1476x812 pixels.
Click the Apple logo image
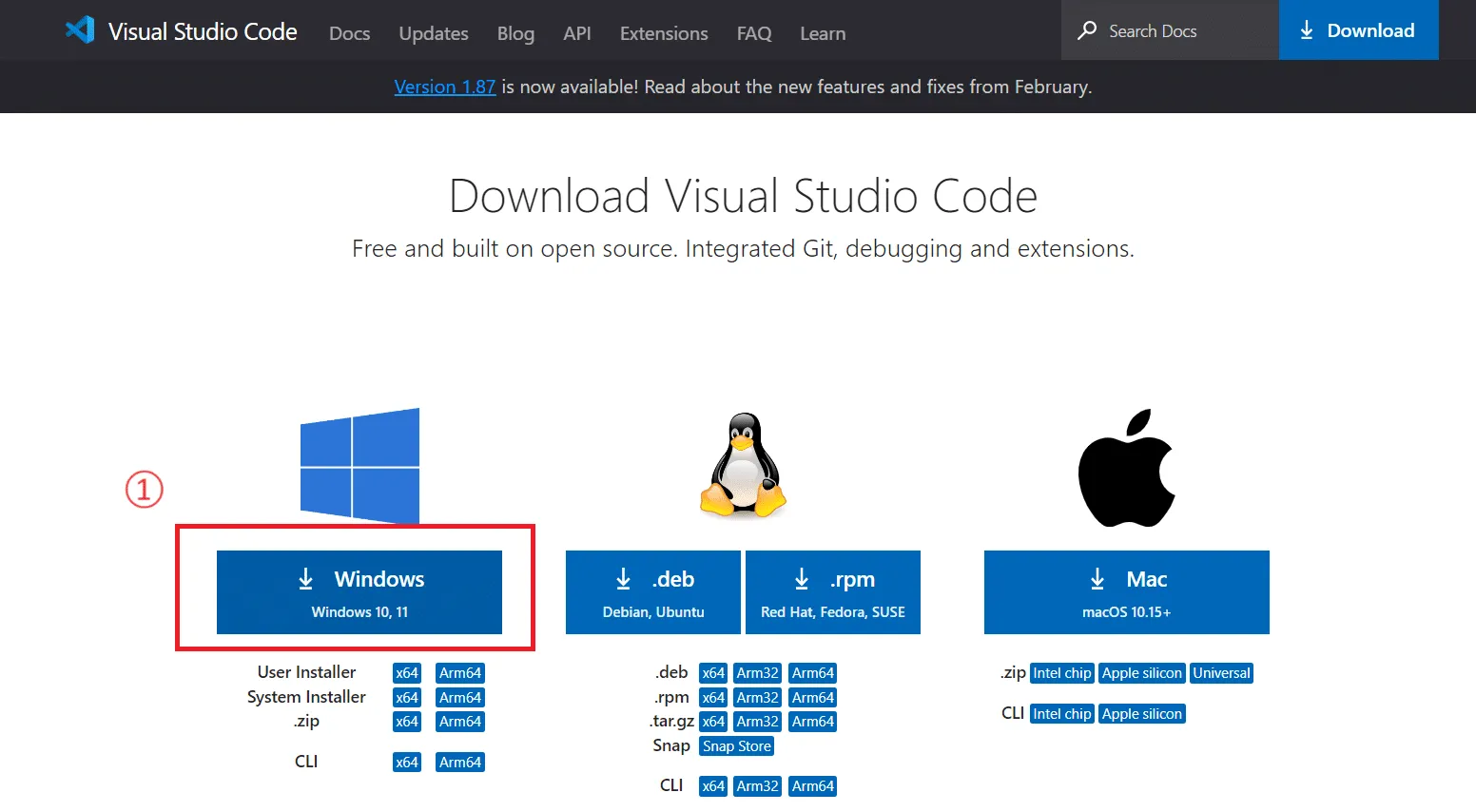[1127, 468]
